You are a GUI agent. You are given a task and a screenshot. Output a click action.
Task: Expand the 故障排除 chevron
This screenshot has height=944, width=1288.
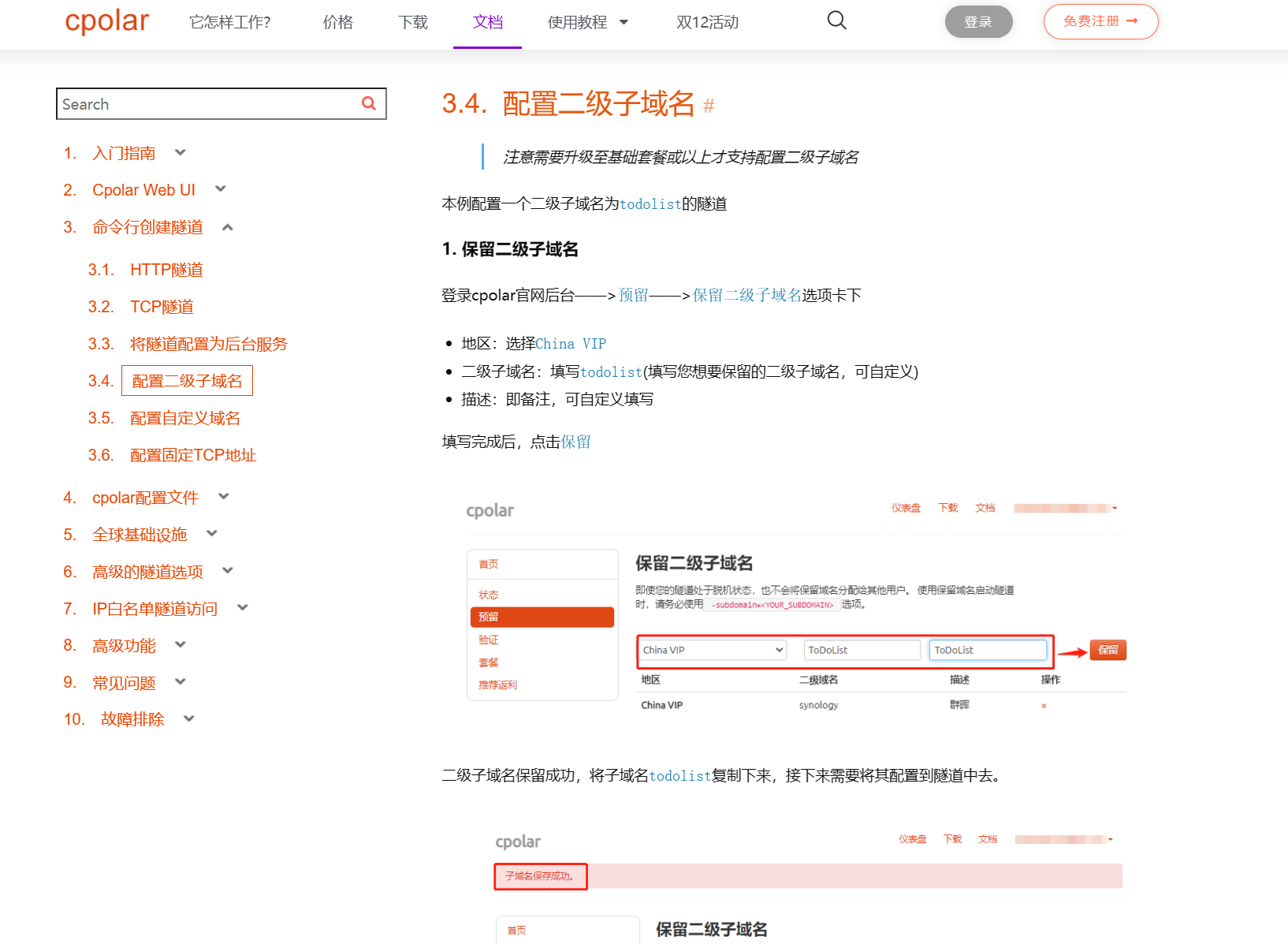pos(189,718)
